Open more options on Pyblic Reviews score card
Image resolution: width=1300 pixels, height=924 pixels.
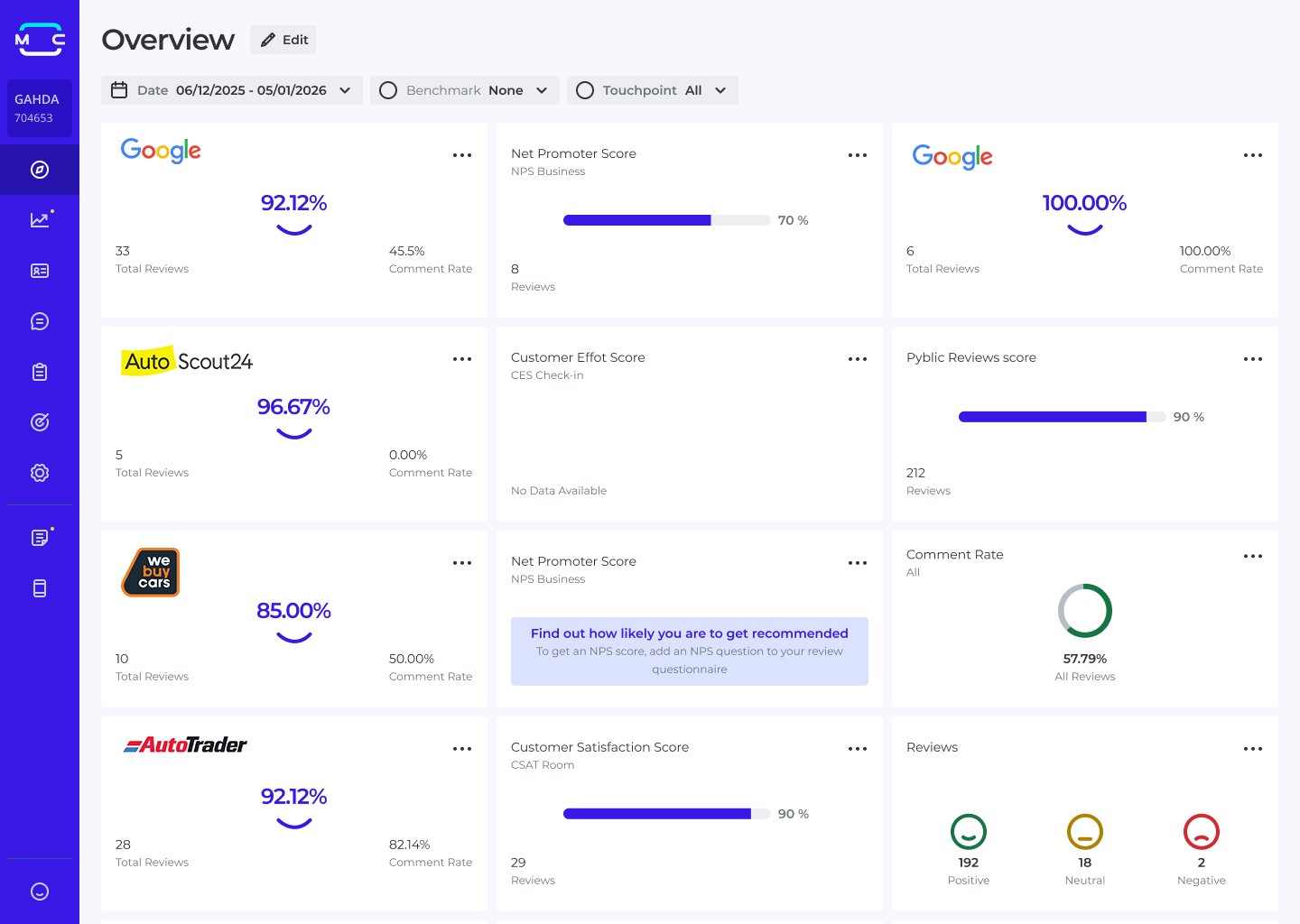coord(1253,359)
